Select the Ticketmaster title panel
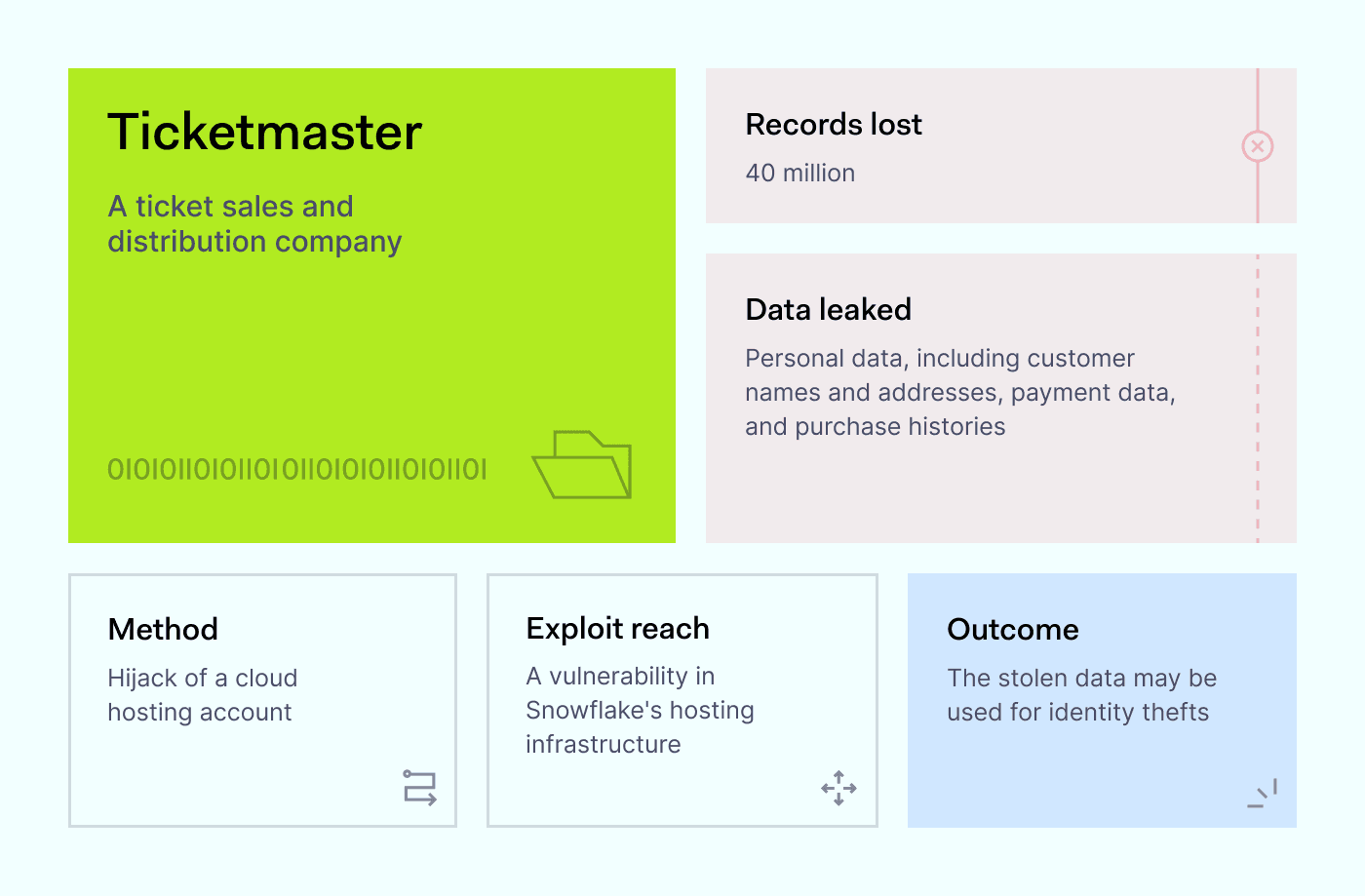 (x=264, y=133)
